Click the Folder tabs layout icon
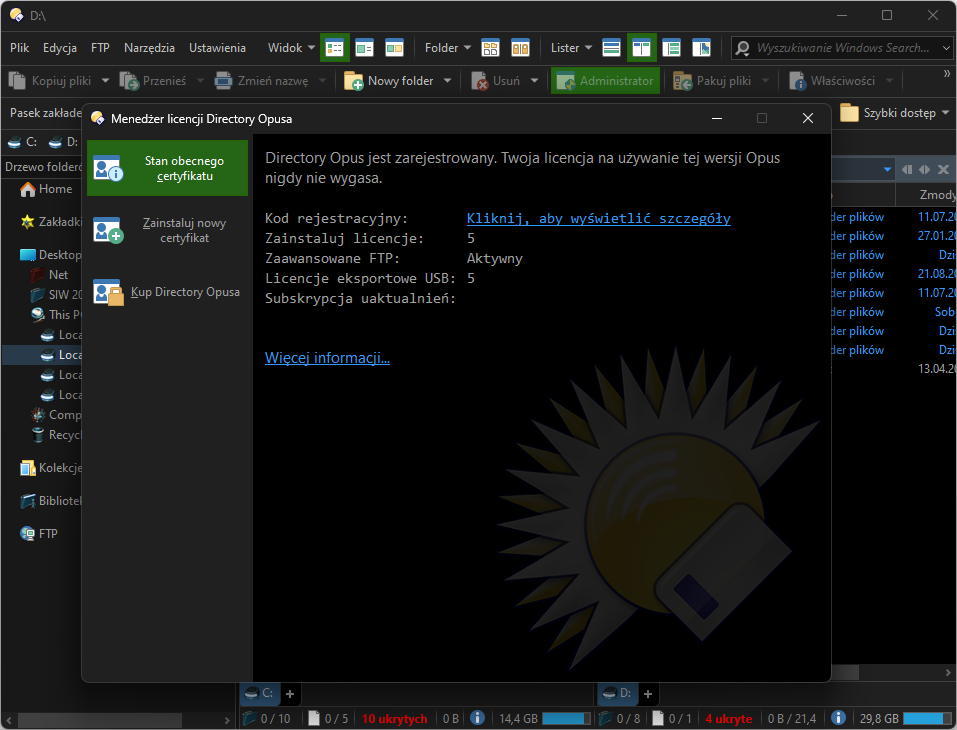The width and height of the screenshot is (957, 730). click(x=491, y=48)
